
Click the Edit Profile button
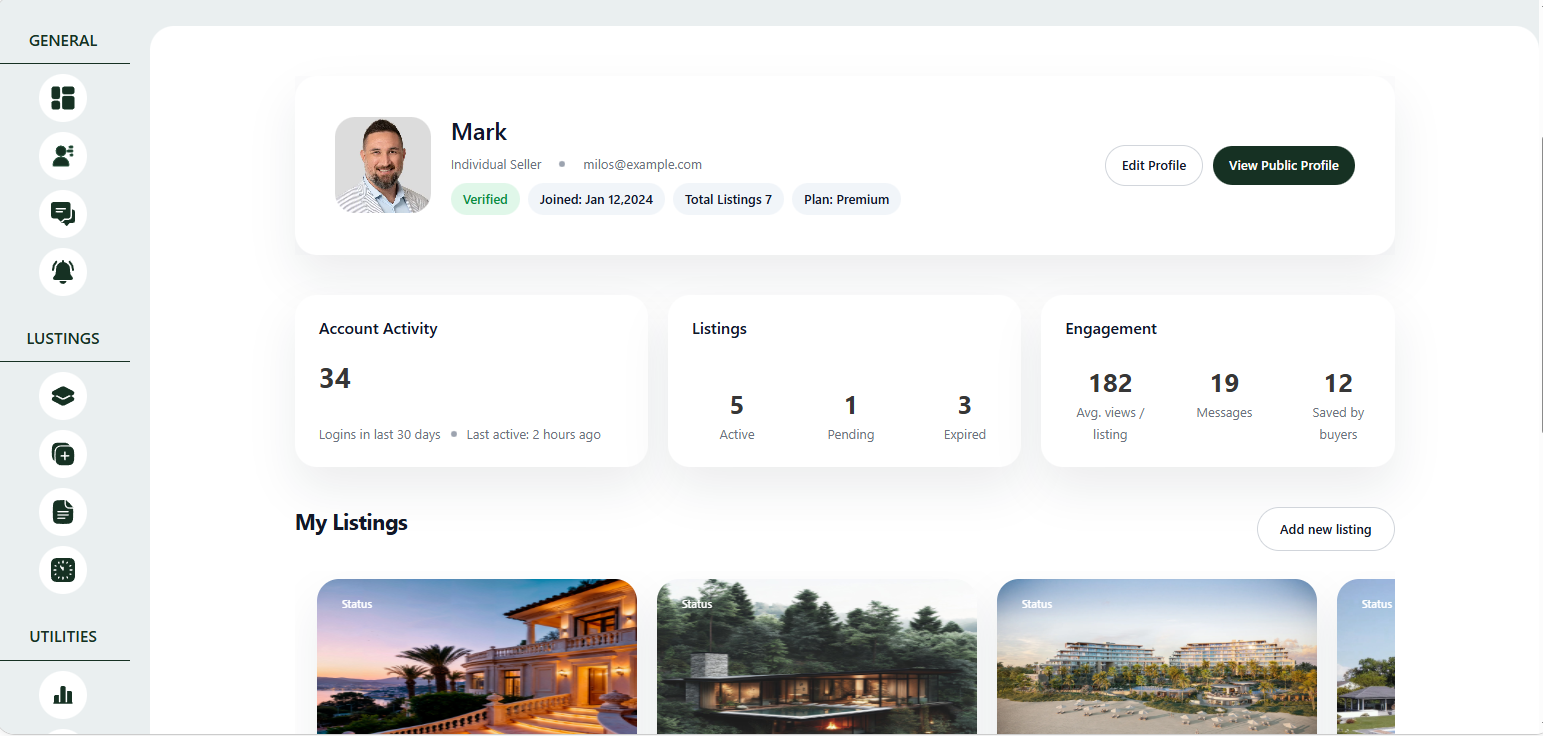coord(1153,166)
